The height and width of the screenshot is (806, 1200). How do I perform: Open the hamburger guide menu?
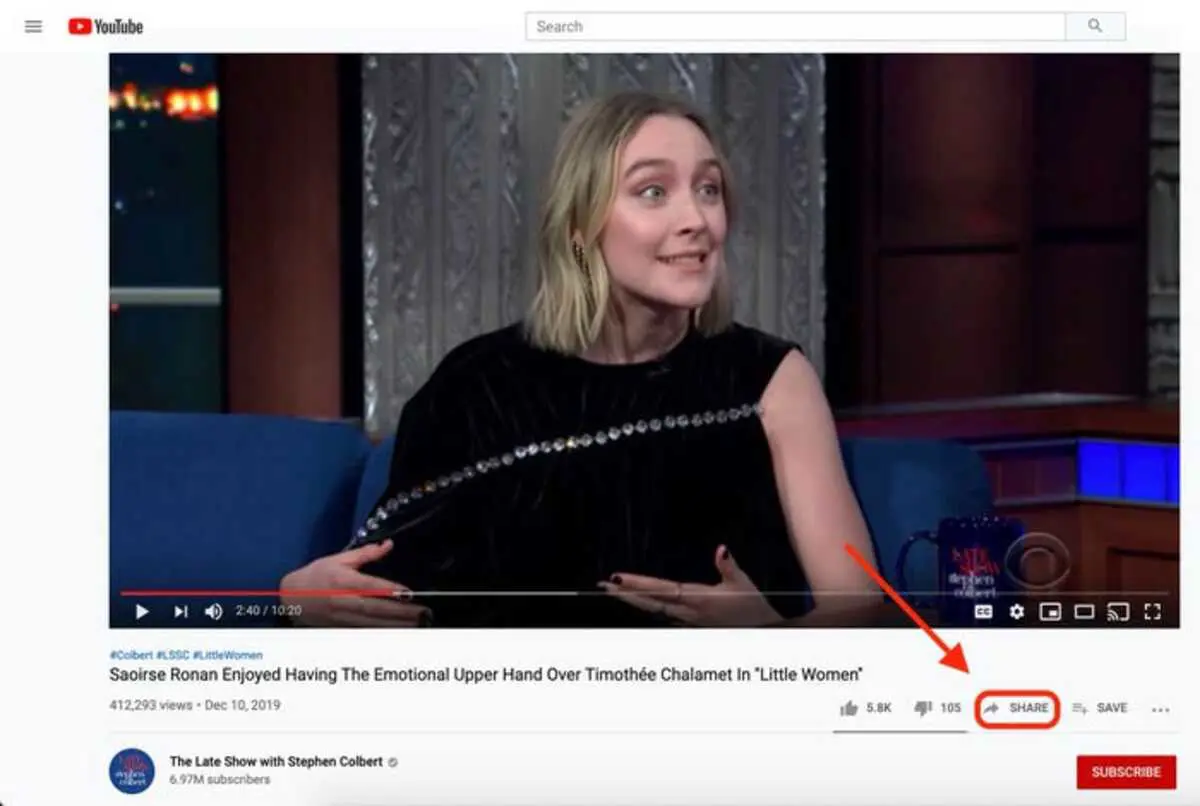[x=34, y=27]
